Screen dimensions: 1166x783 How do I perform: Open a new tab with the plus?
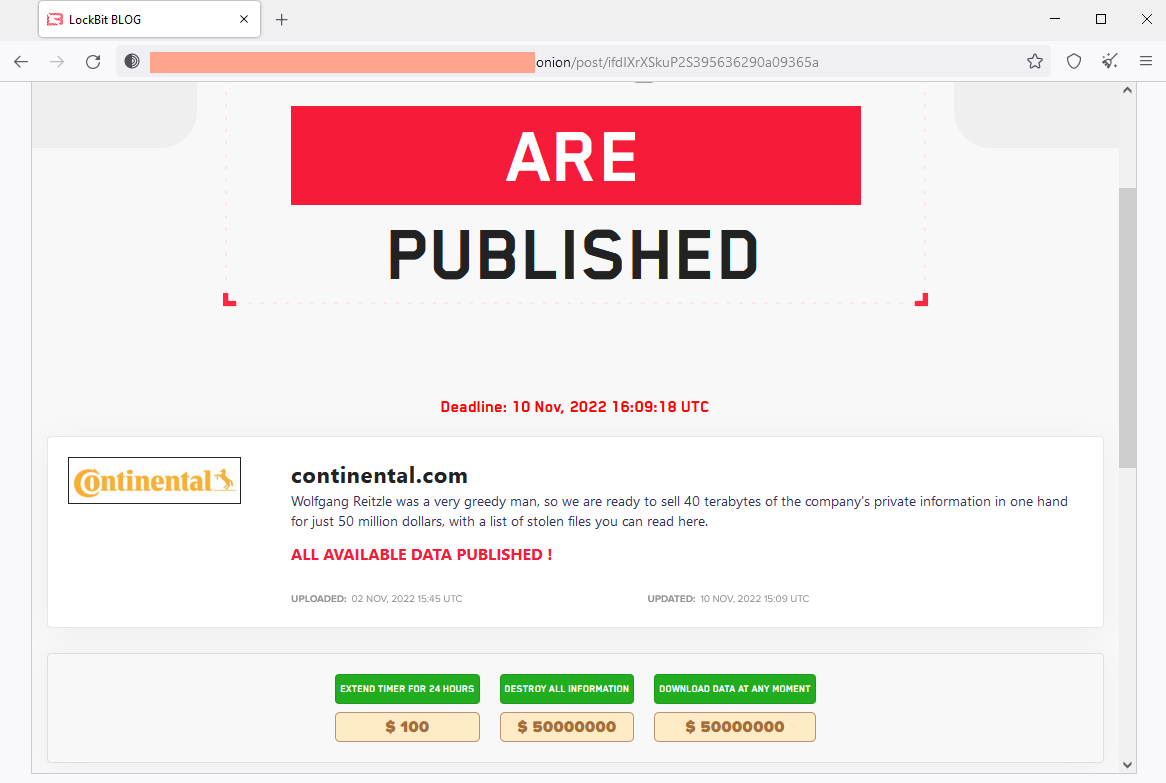[281, 20]
